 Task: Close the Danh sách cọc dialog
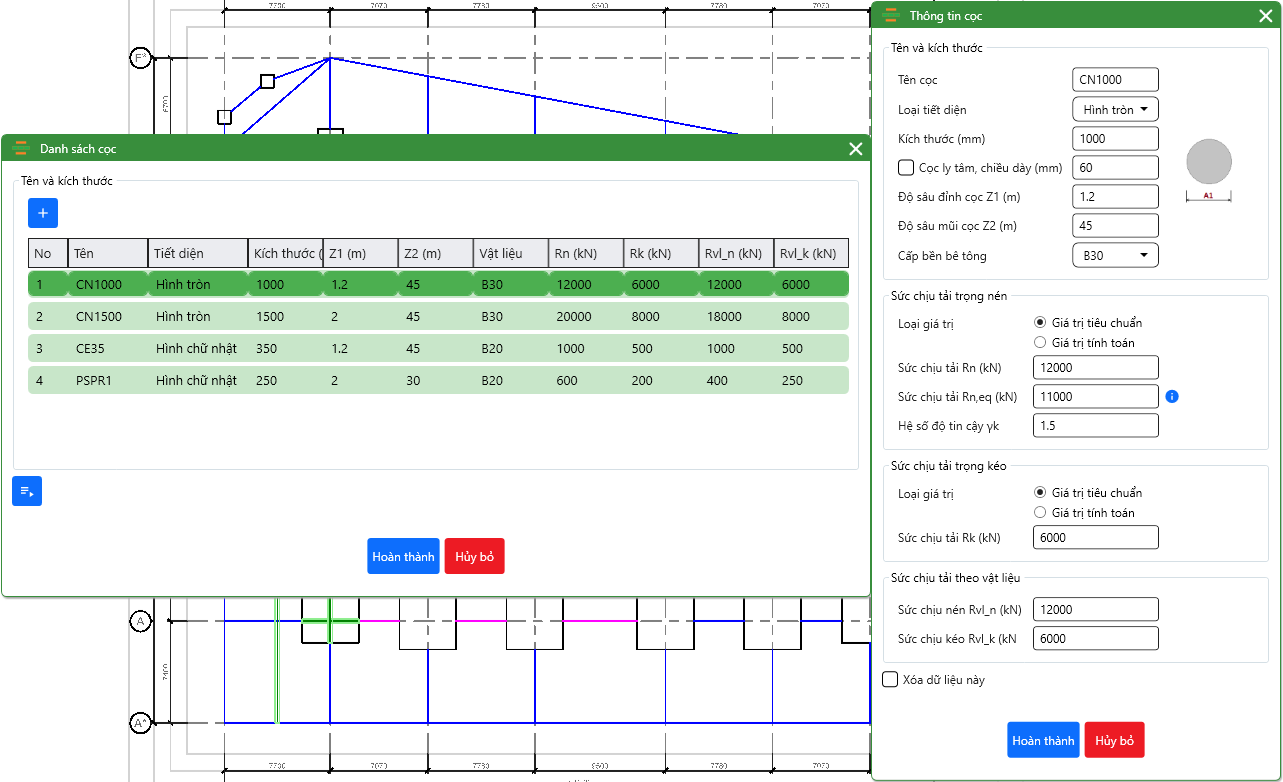coord(855,149)
